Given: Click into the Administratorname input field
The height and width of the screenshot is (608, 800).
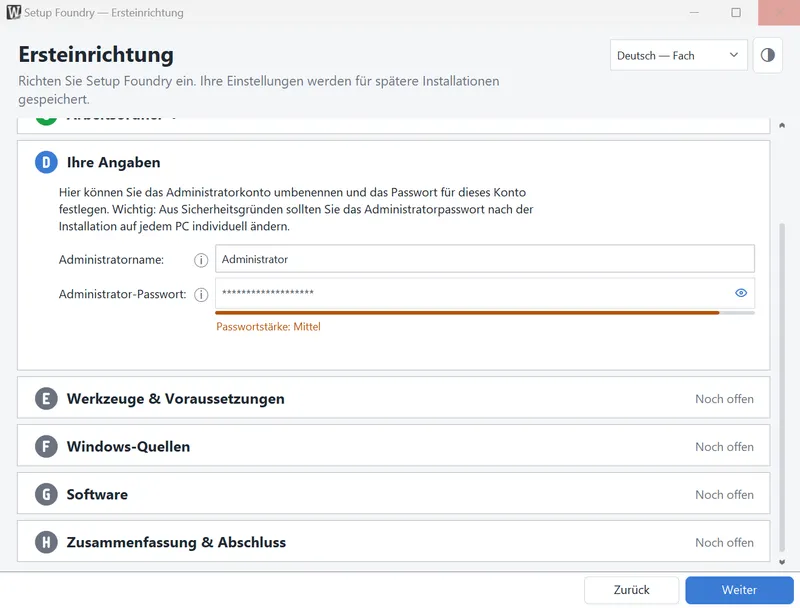Looking at the screenshot, I should click(x=485, y=259).
